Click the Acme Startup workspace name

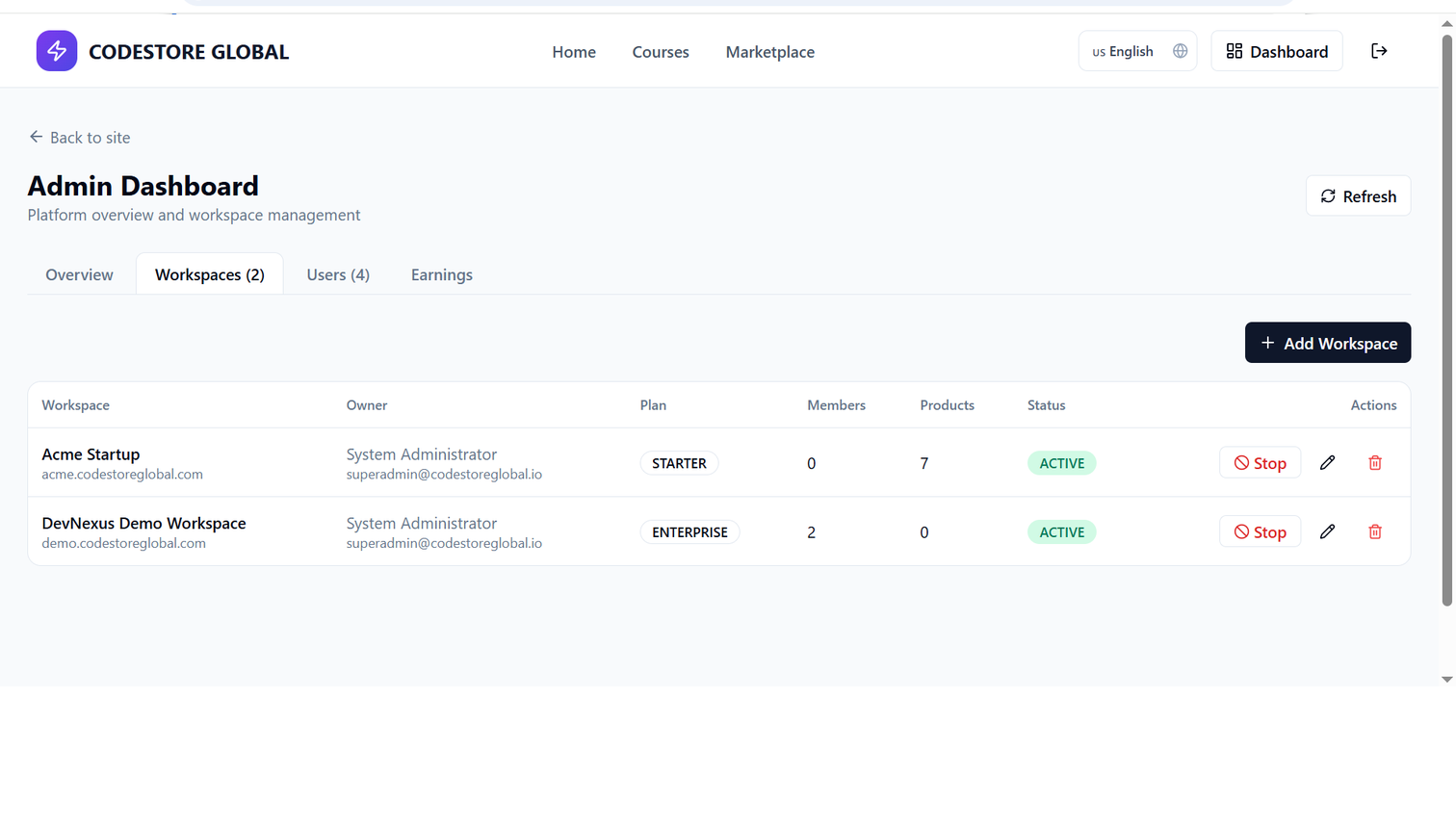[x=91, y=454]
